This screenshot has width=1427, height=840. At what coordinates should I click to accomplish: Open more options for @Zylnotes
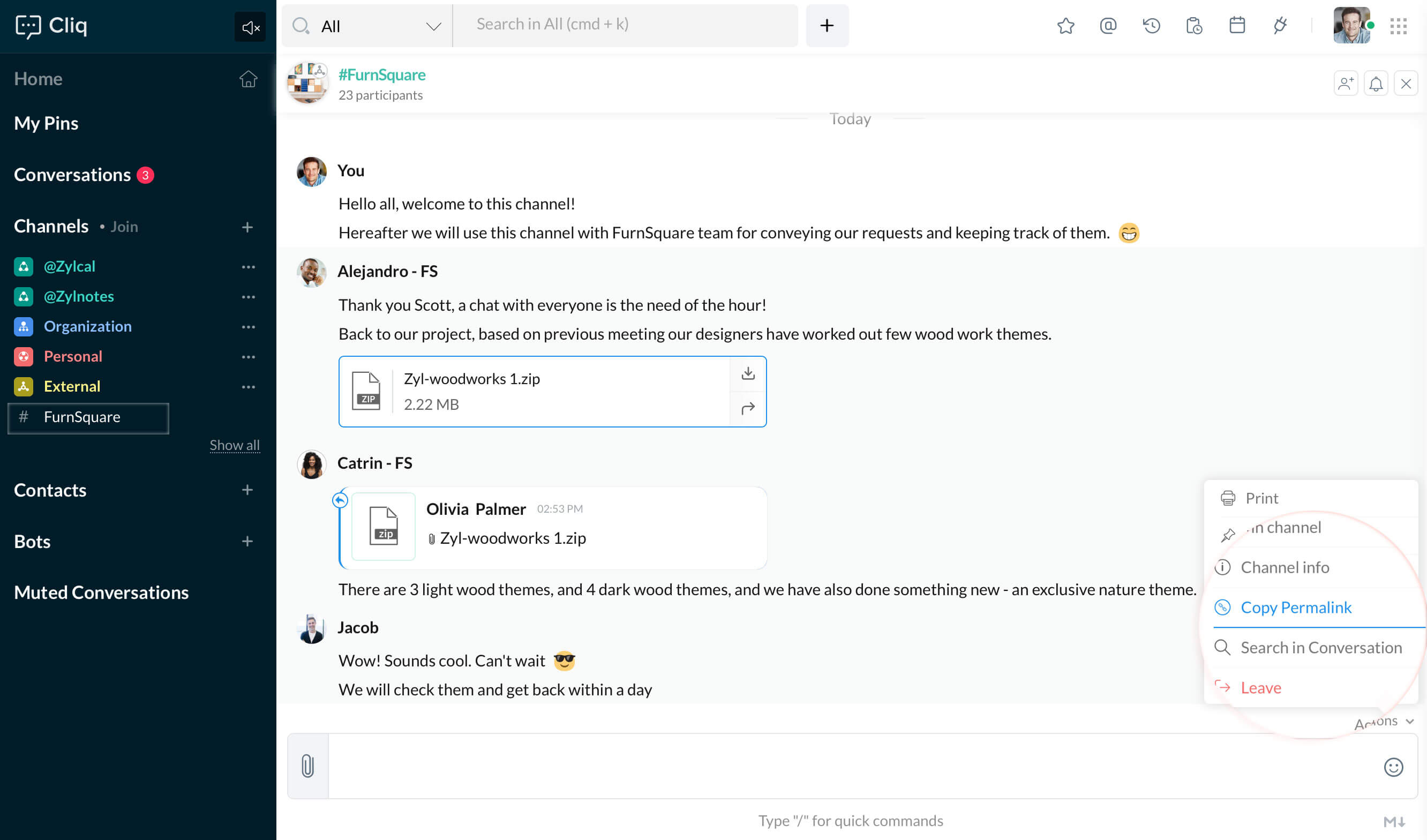point(248,297)
